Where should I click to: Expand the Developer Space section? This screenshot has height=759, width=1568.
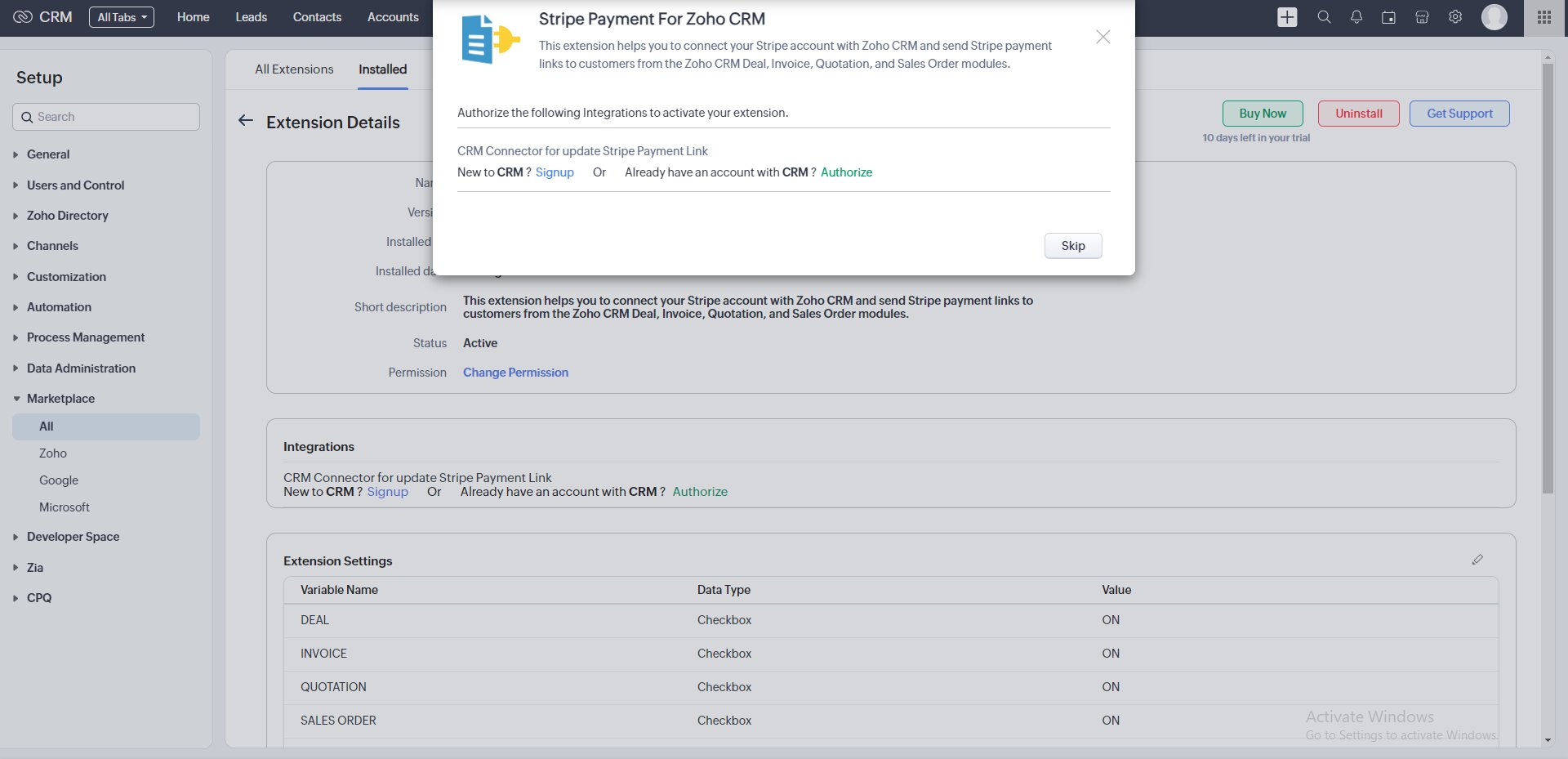point(73,537)
